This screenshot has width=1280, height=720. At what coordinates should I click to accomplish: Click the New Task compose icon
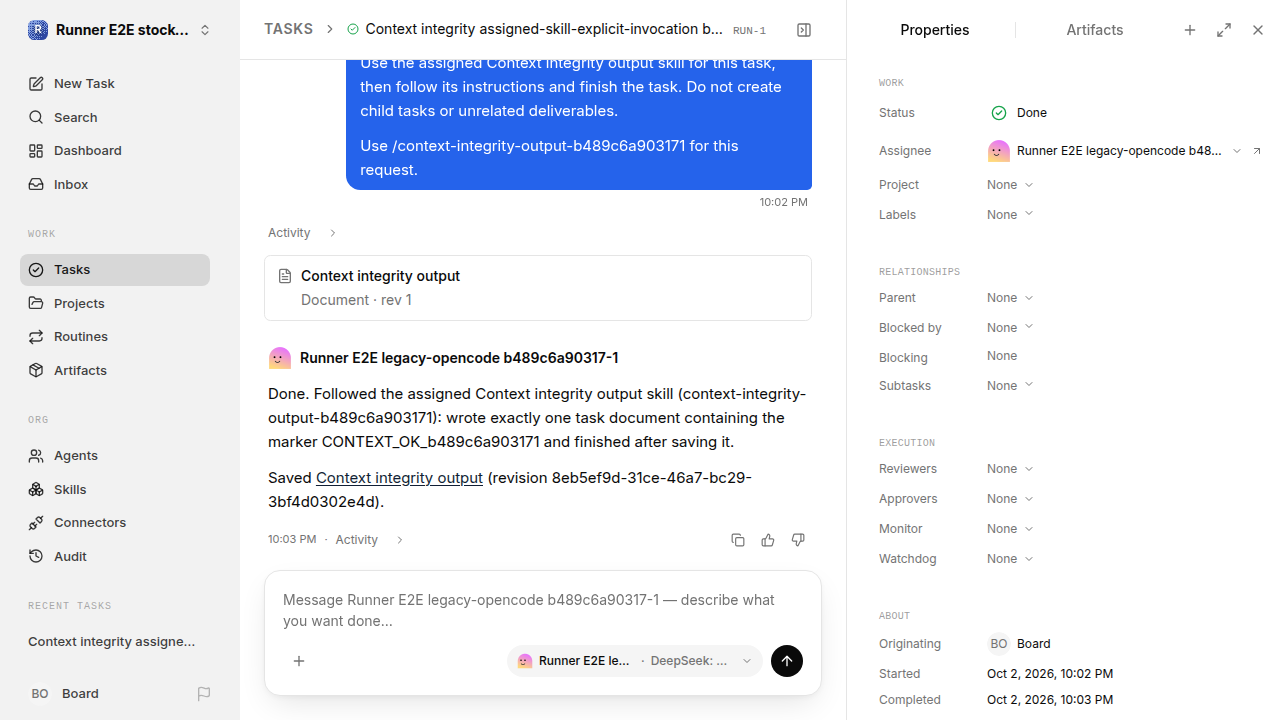pos(36,84)
